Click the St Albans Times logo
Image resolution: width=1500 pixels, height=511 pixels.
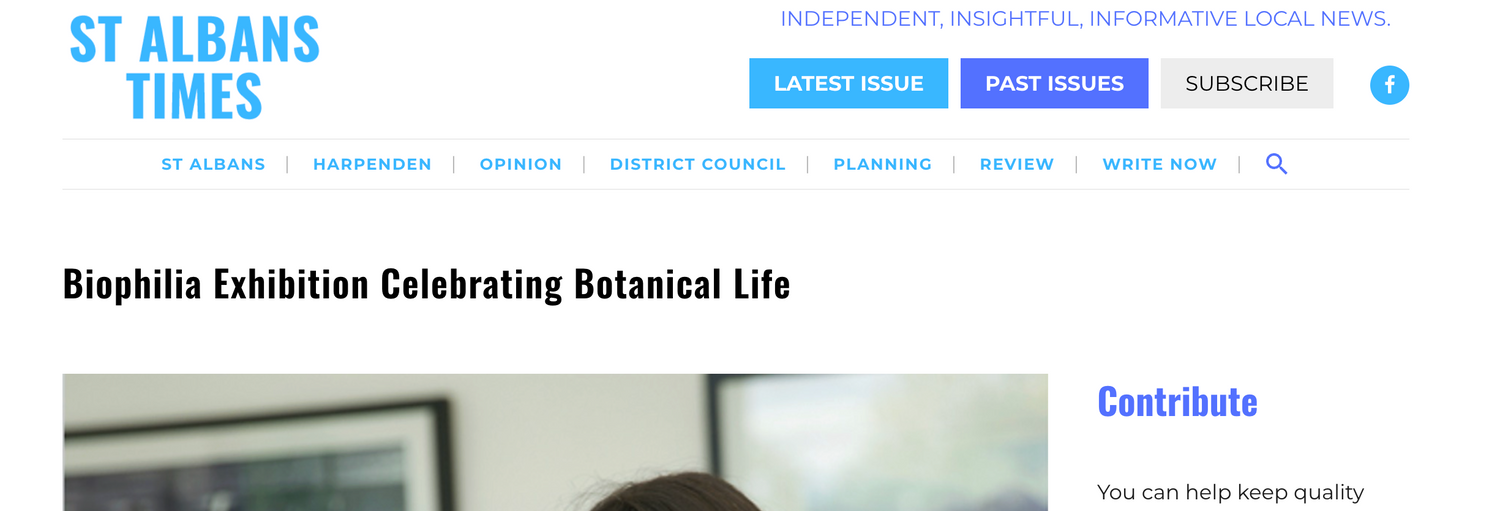coord(195,68)
